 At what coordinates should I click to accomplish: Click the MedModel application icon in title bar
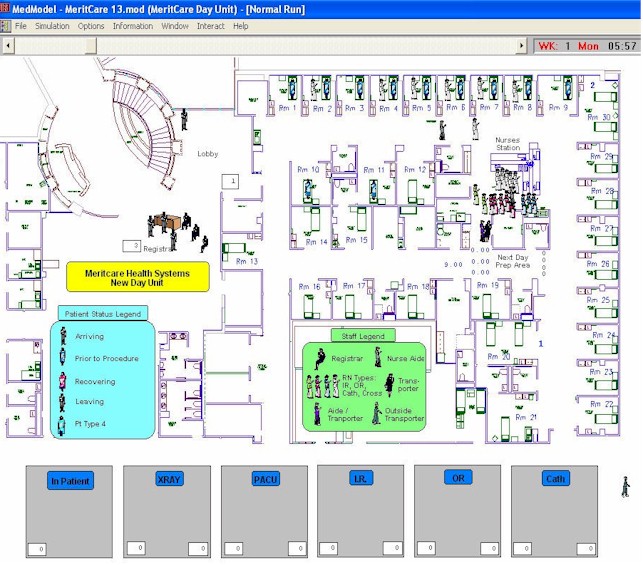coord(6,8)
